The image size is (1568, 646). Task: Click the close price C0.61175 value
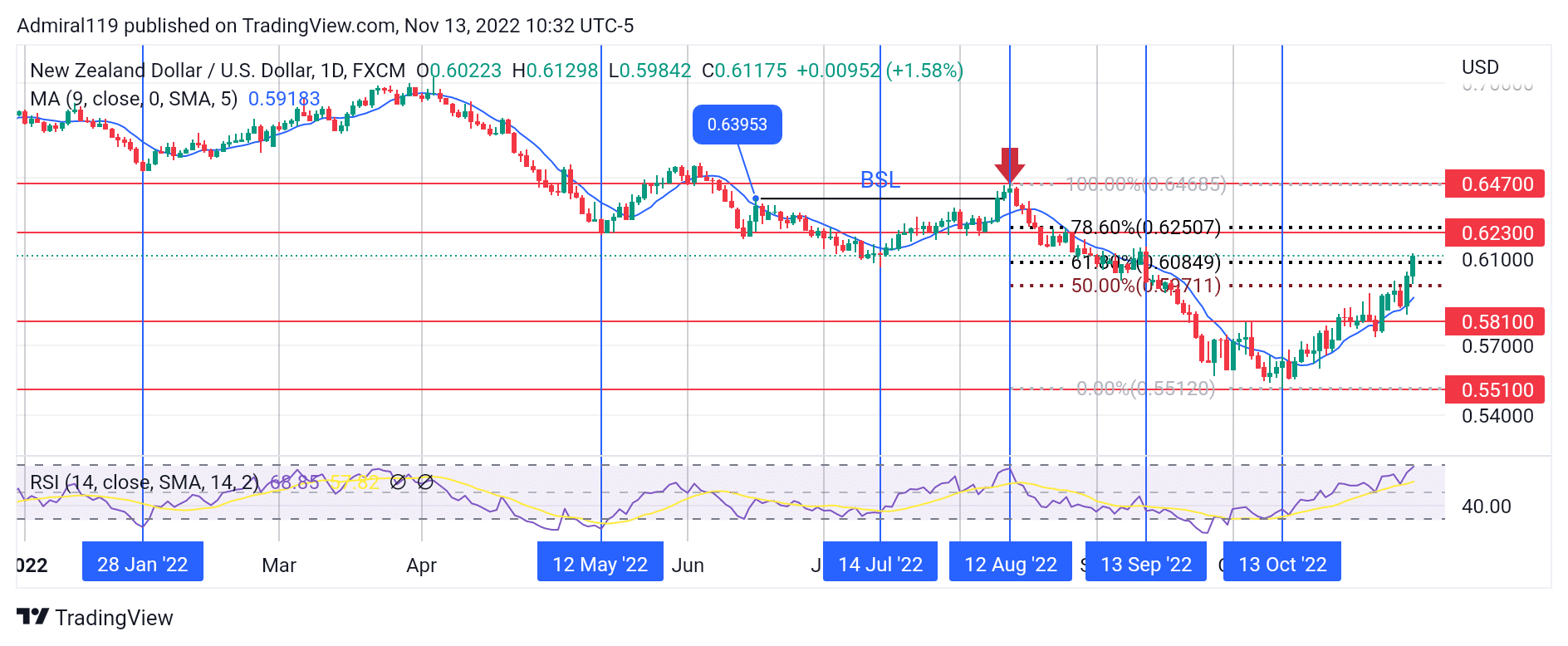[x=744, y=71]
